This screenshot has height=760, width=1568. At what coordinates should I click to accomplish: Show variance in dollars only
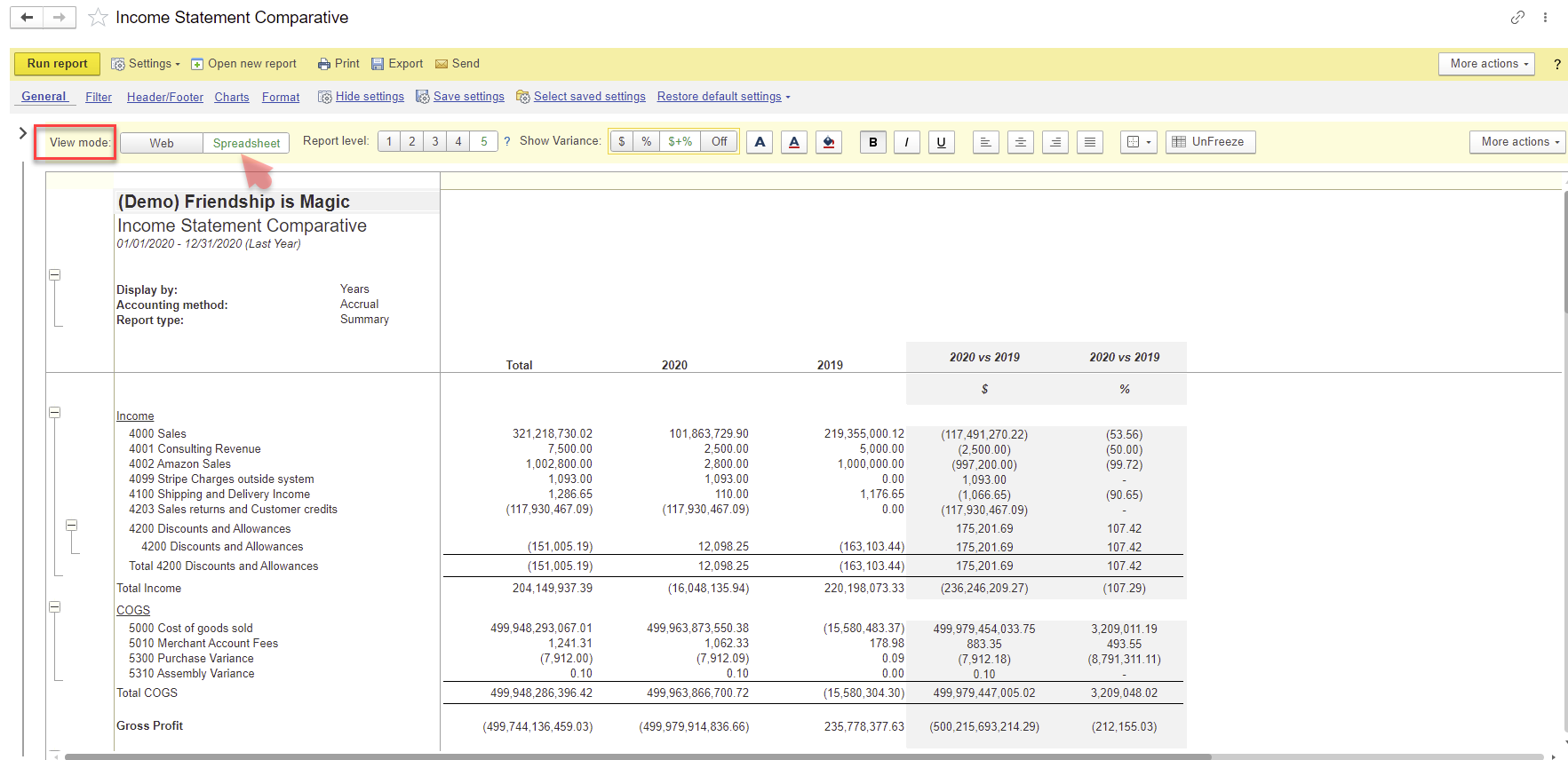pos(622,141)
